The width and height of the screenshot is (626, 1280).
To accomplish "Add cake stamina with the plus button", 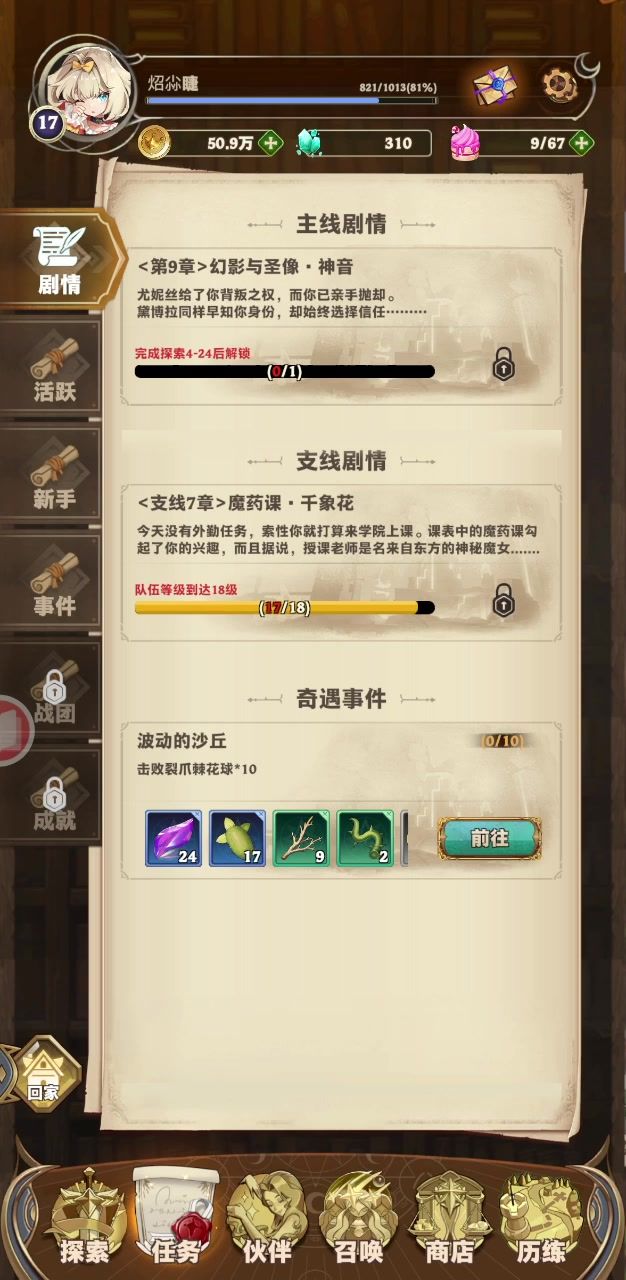I will [582, 143].
